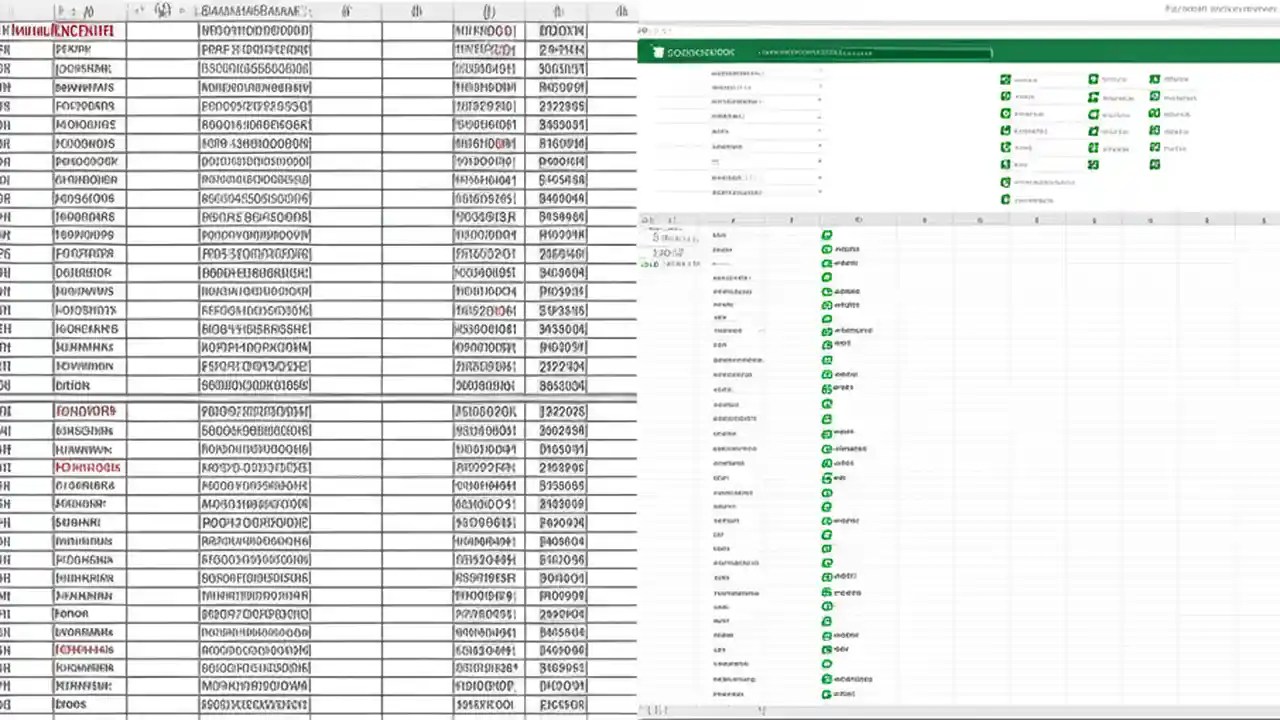Click the green circular icon next to the bottom entry
Screen dimensions: 1280x720
coord(826,693)
